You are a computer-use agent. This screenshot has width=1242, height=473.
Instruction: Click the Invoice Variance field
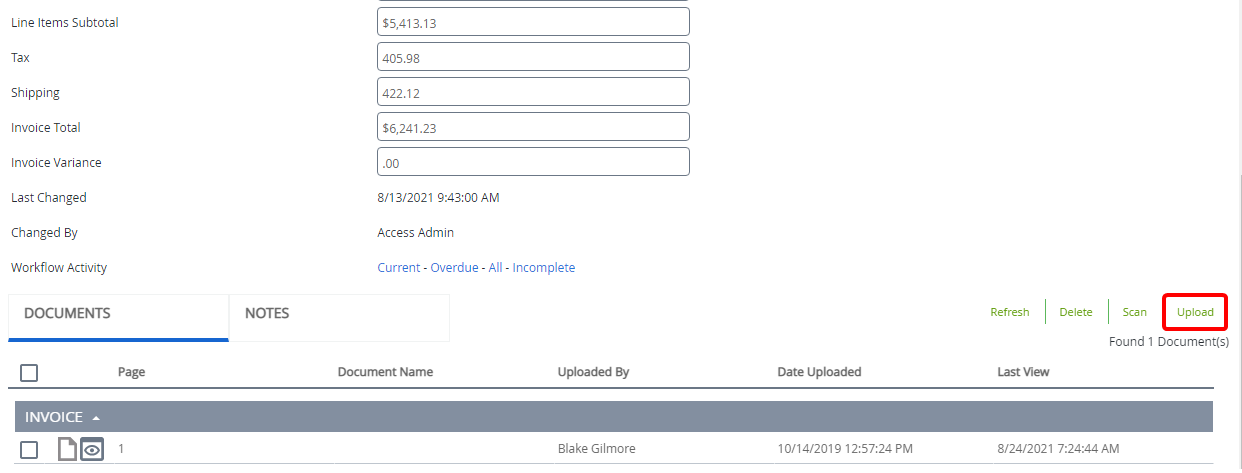(x=533, y=162)
